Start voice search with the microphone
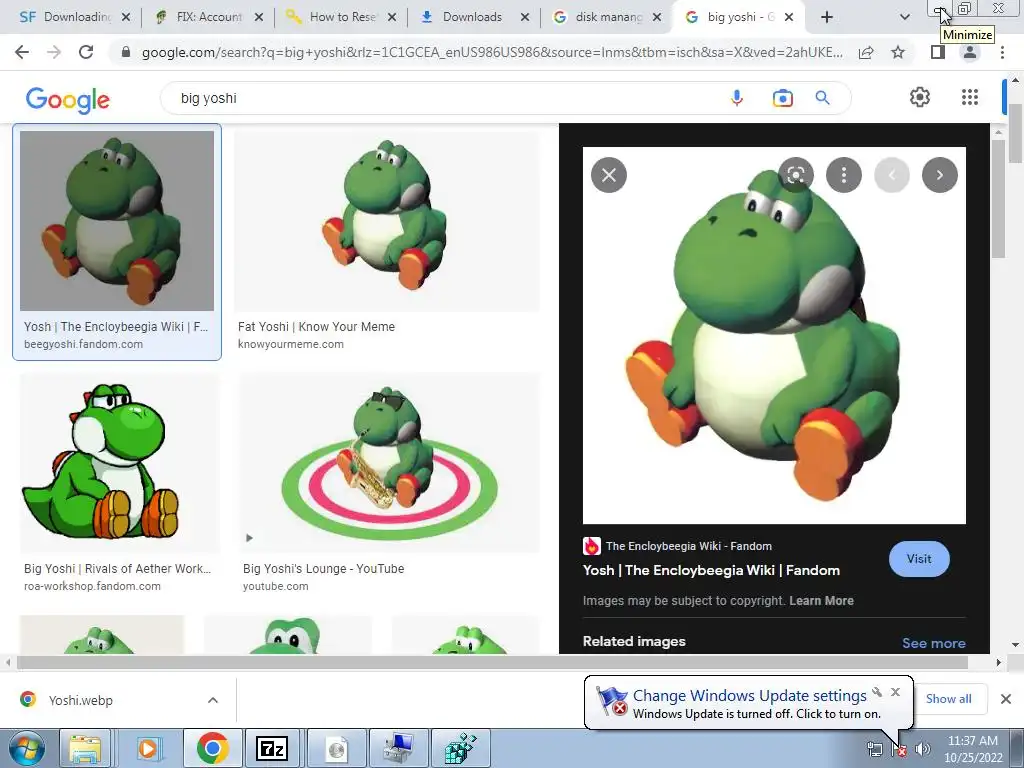 (x=737, y=98)
